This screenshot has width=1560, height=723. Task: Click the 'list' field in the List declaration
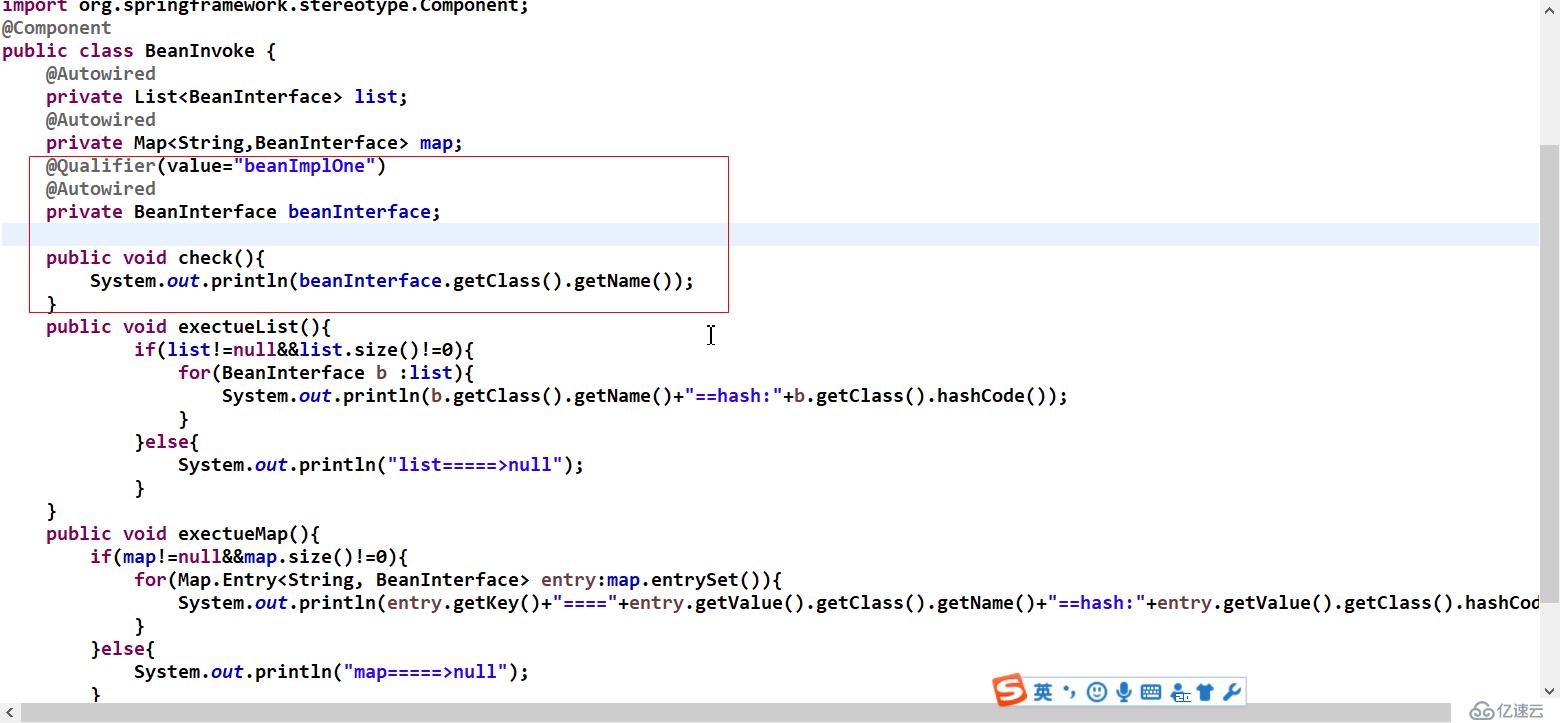click(x=376, y=97)
